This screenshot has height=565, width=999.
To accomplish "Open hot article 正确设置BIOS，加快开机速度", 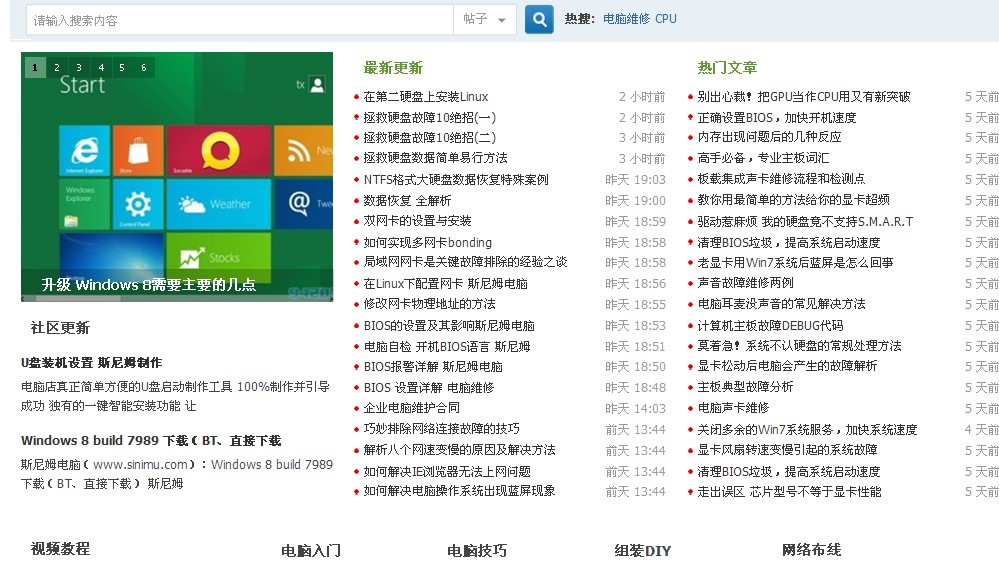I will pos(777,117).
